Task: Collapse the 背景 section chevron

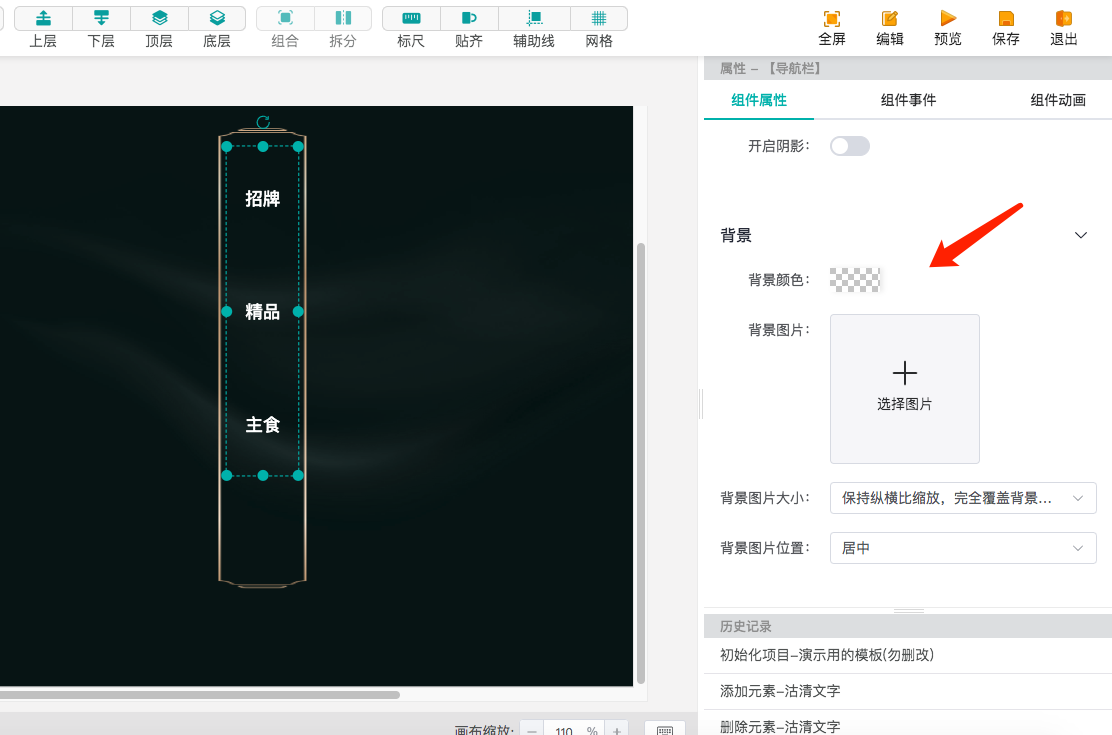Action: coord(1081,235)
